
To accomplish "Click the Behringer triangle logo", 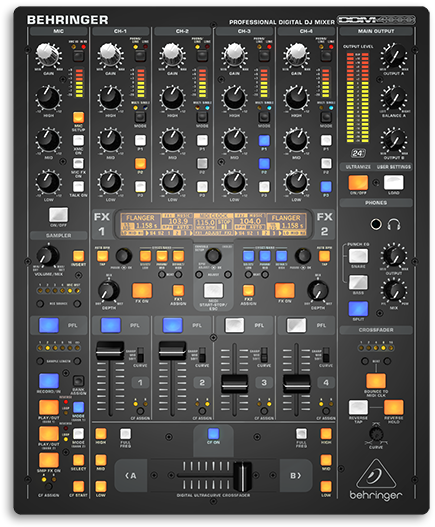I will pos(375,474).
